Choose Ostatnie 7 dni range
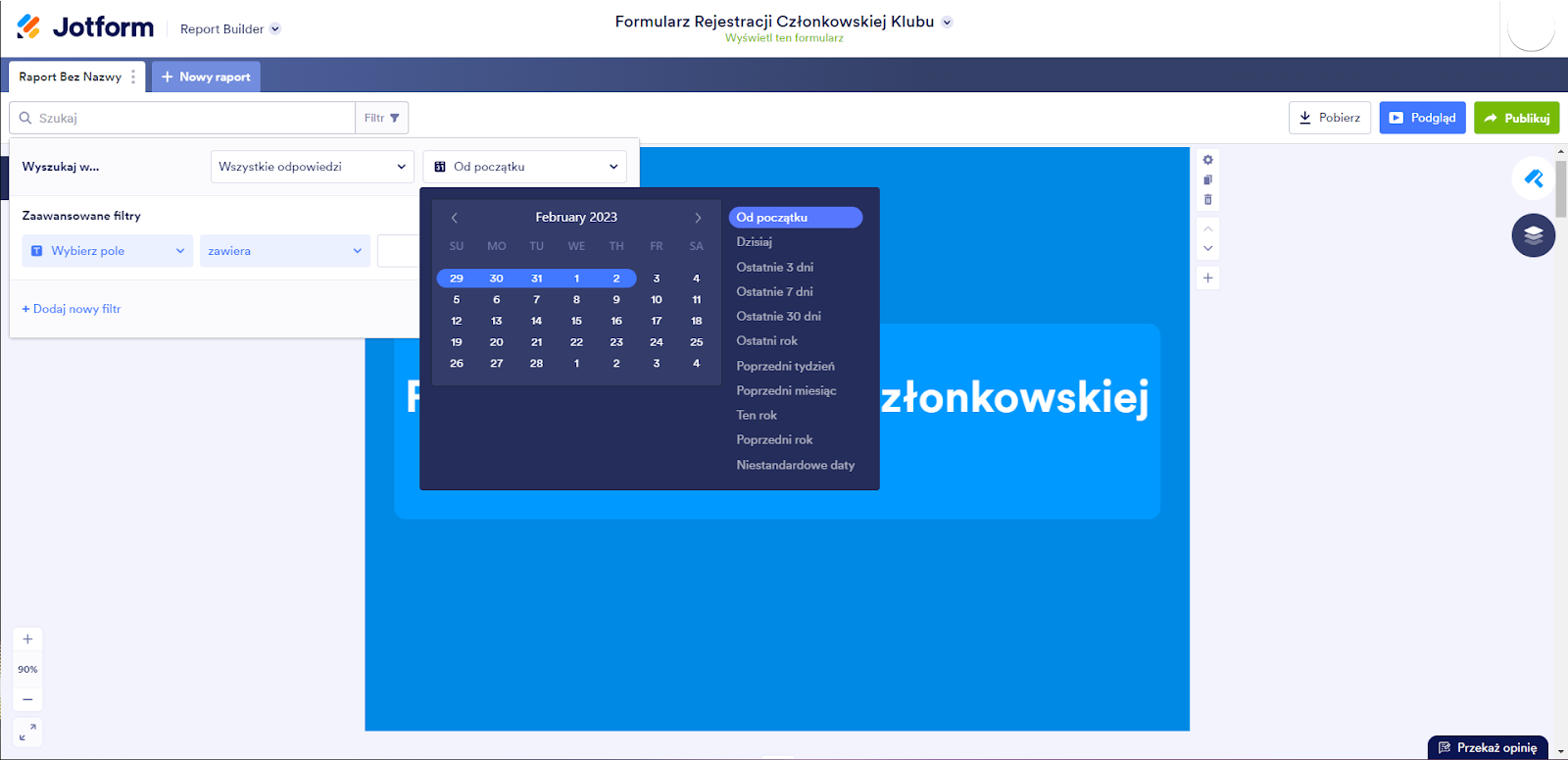The width and height of the screenshot is (1568, 760). [775, 291]
